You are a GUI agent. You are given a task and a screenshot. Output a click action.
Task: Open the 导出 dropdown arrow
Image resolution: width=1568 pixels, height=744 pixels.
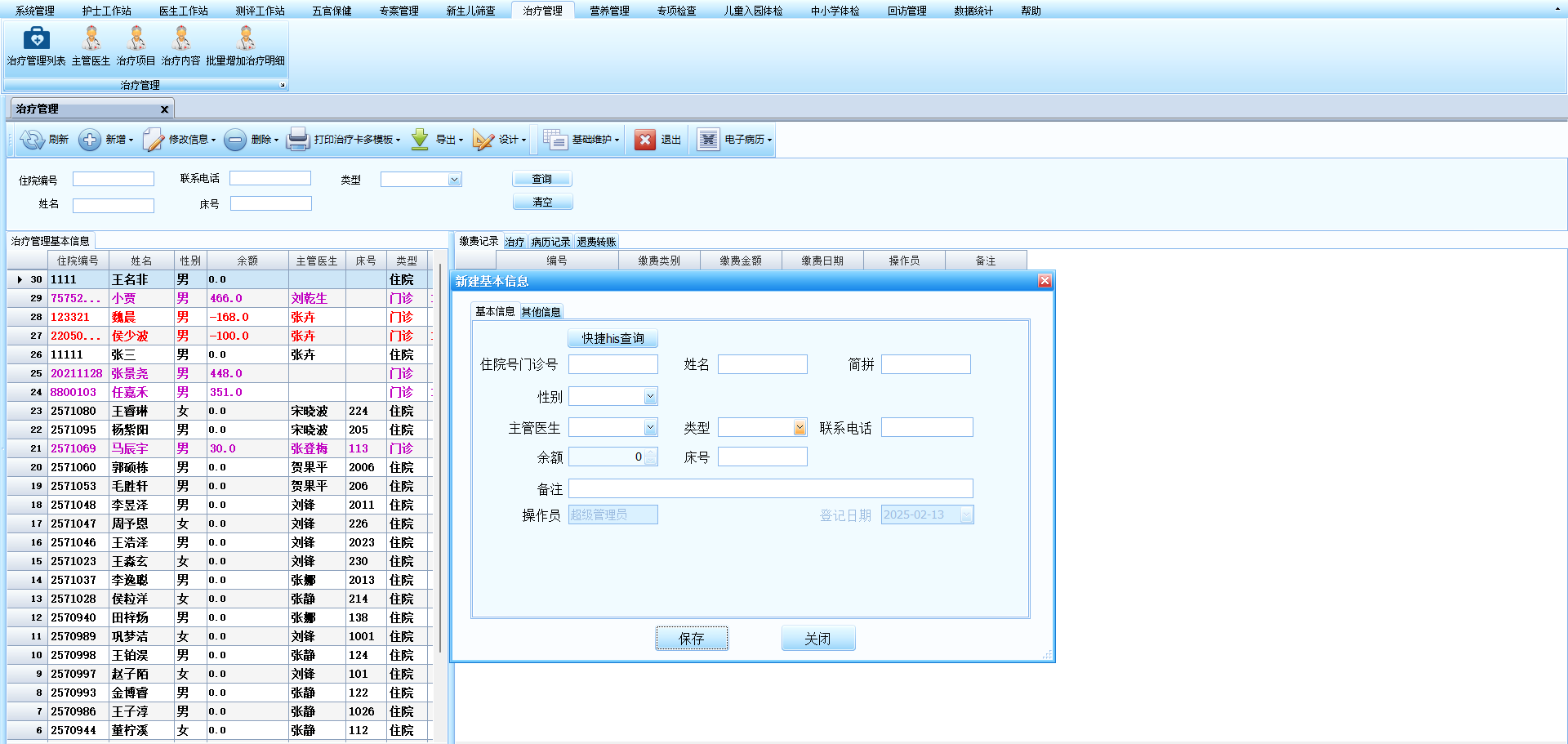(461, 140)
